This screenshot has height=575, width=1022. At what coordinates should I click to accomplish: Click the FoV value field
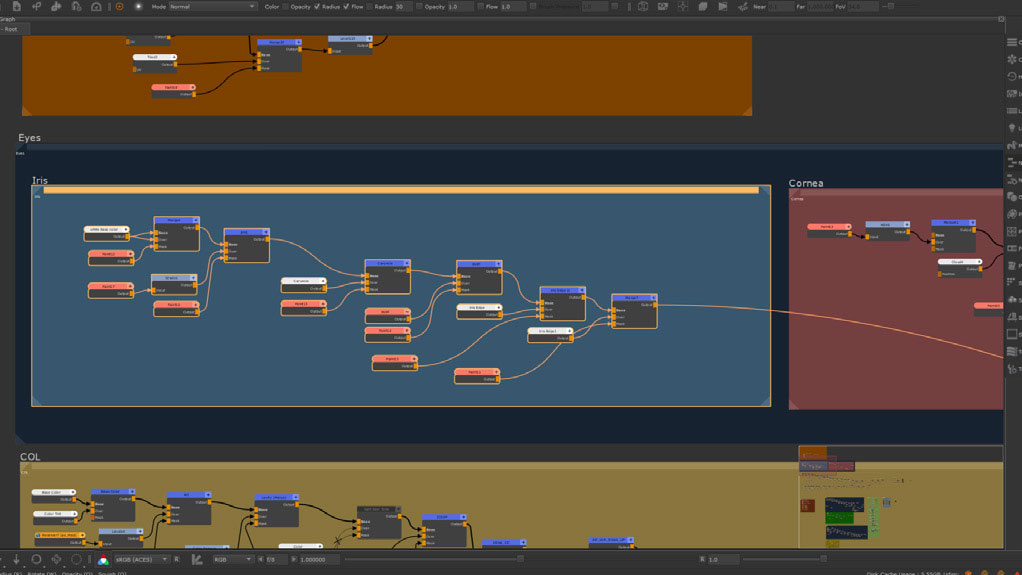(862, 7)
